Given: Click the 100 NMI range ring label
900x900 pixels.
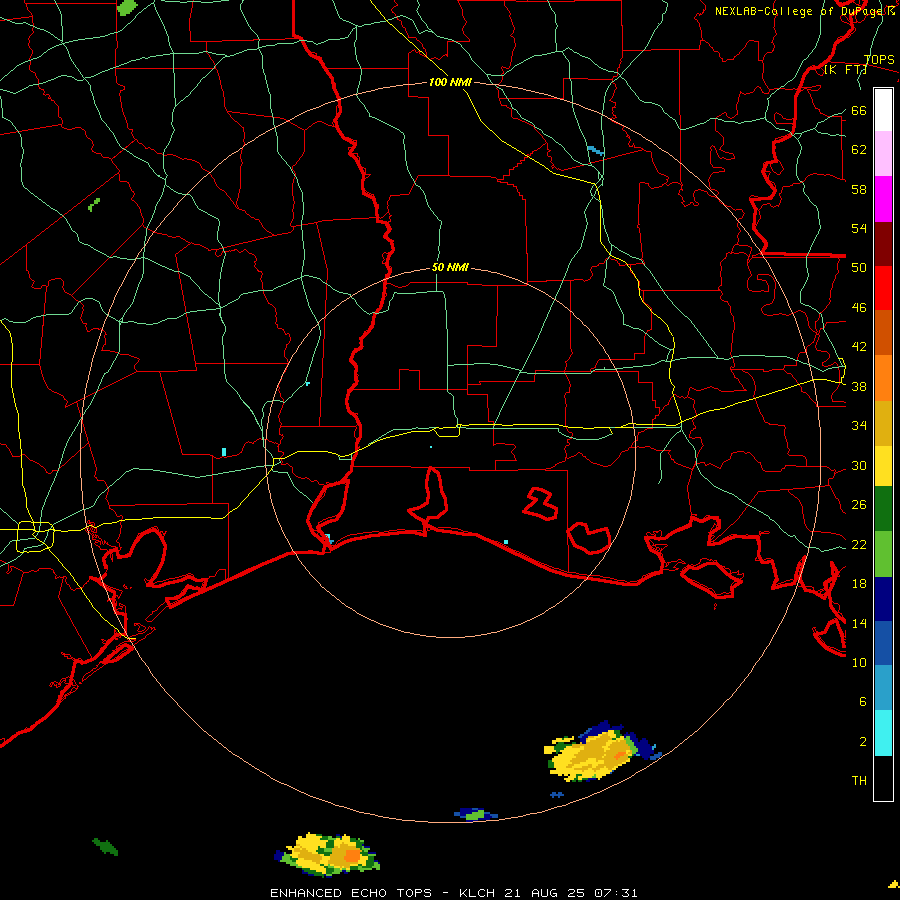Looking at the screenshot, I should click(x=450, y=82).
